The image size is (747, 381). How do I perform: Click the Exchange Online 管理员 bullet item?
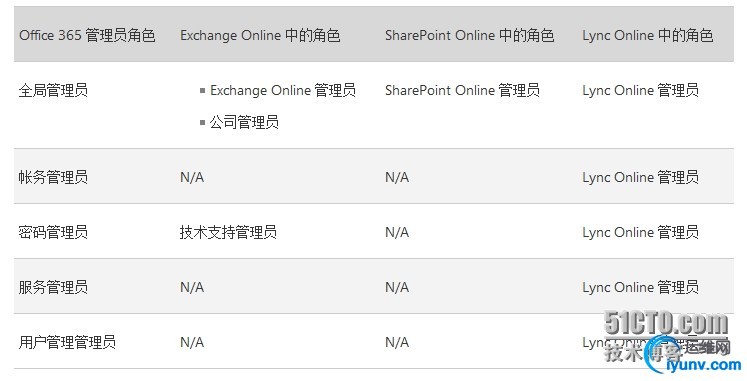pos(283,90)
